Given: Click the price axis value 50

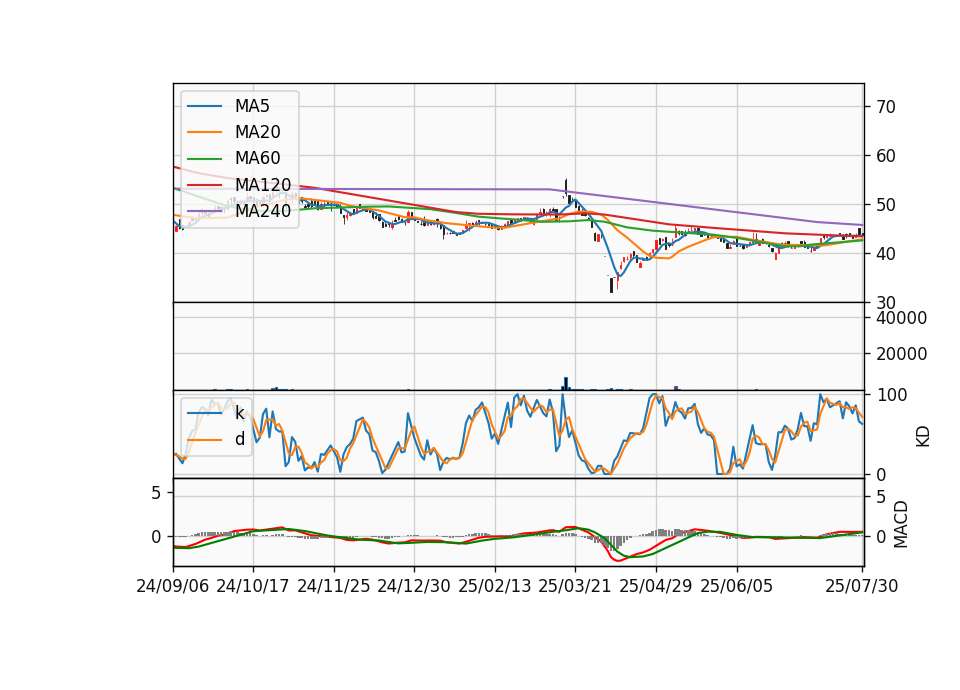Looking at the screenshot, I should pyautogui.click(x=885, y=205).
